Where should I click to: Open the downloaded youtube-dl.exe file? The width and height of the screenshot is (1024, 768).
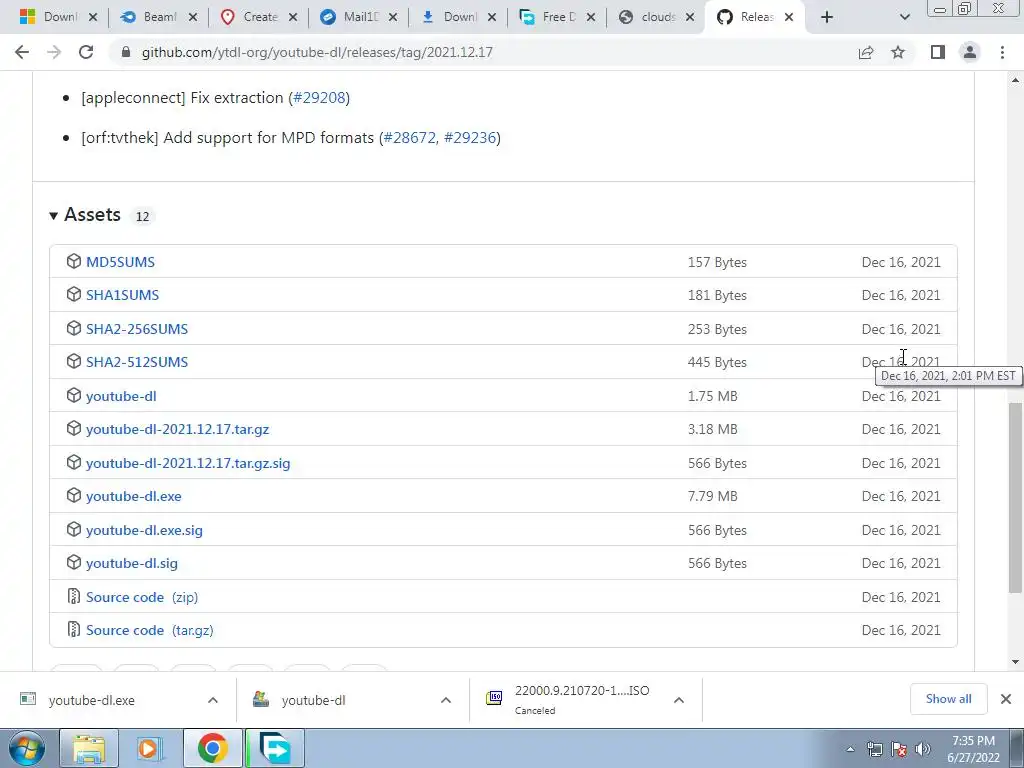(91, 700)
